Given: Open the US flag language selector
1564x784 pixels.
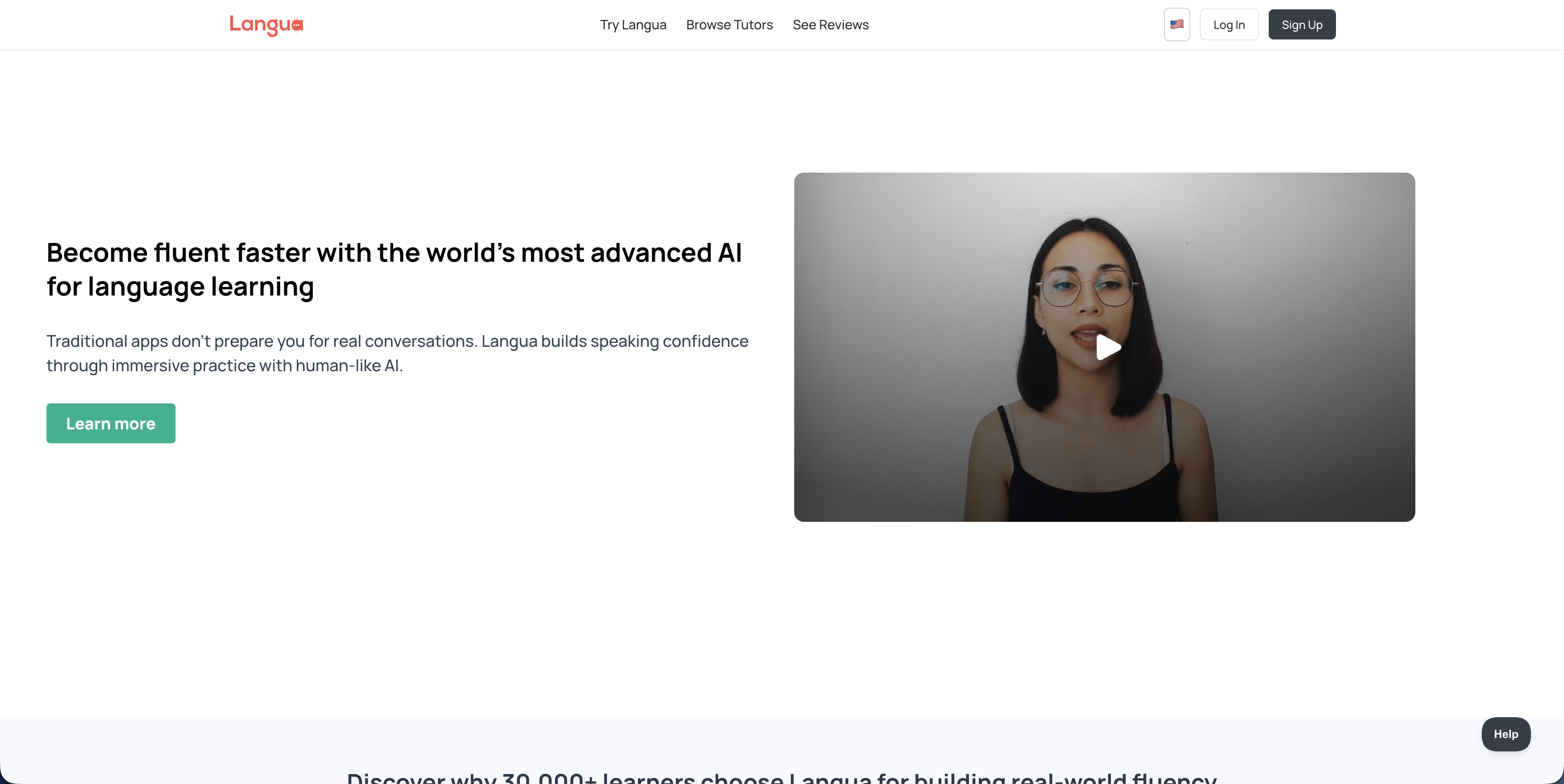Looking at the screenshot, I should point(1177,24).
